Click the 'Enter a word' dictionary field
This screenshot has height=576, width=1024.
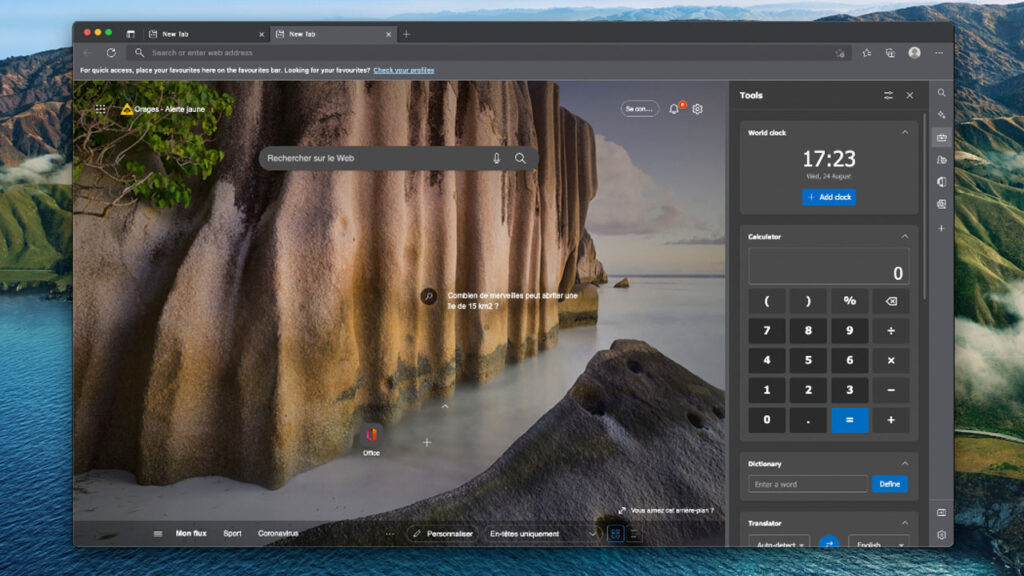click(807, 484)
